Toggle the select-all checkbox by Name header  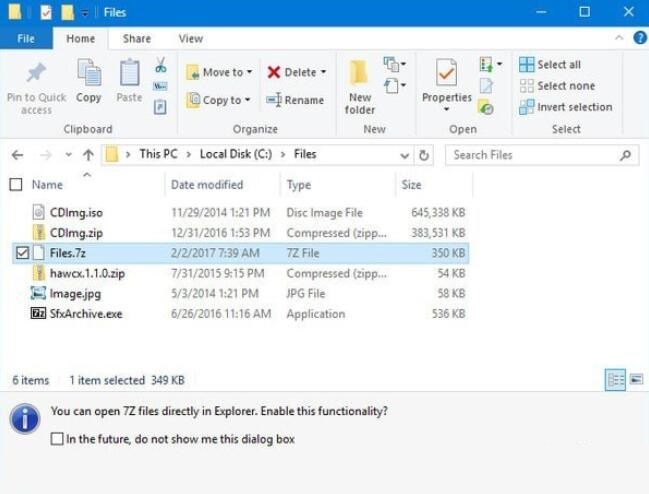tap(16, 185)
